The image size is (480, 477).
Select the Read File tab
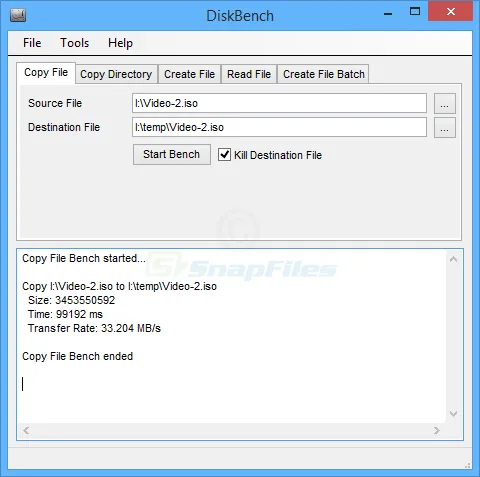pos(249,74)
